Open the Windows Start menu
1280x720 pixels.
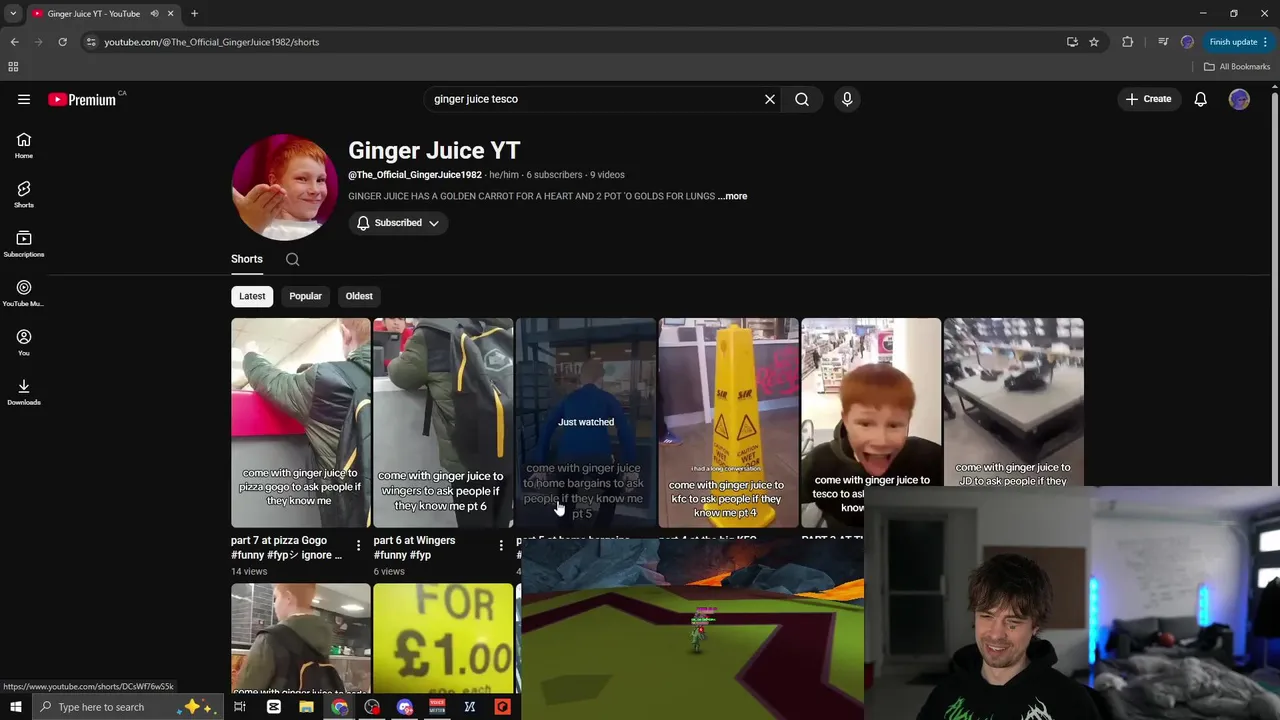[15, 707]
